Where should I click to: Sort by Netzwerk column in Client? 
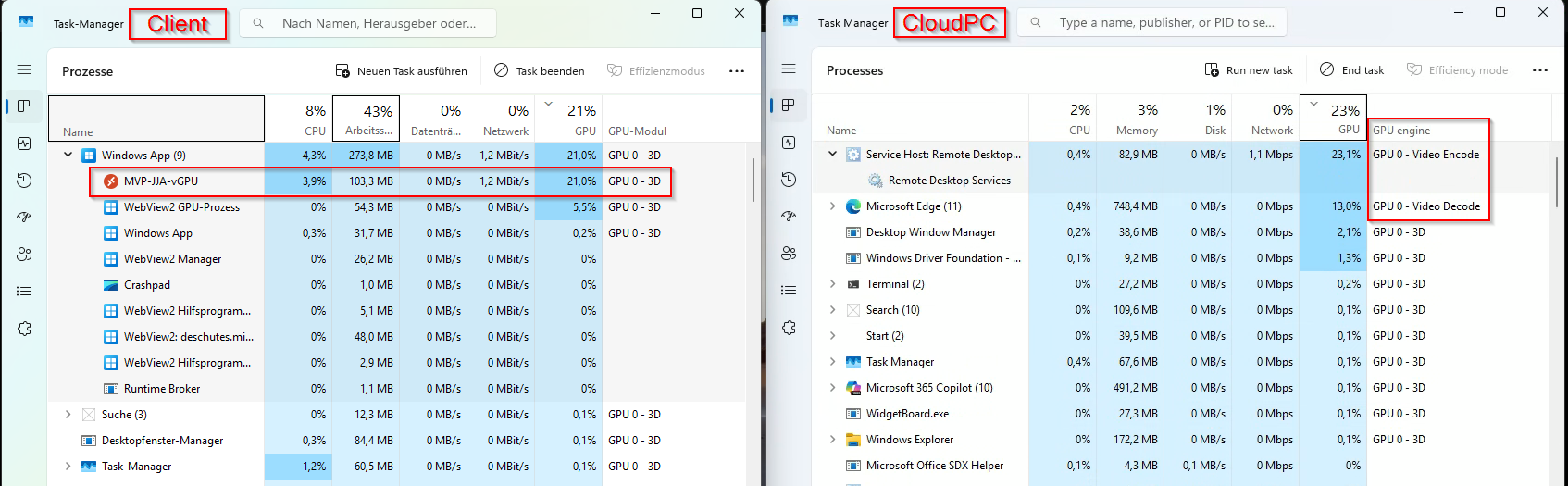tap(501, 119)
